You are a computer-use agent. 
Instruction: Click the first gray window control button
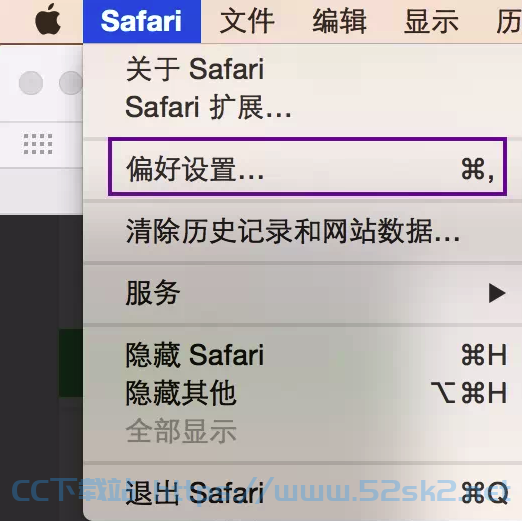[31, 83]
